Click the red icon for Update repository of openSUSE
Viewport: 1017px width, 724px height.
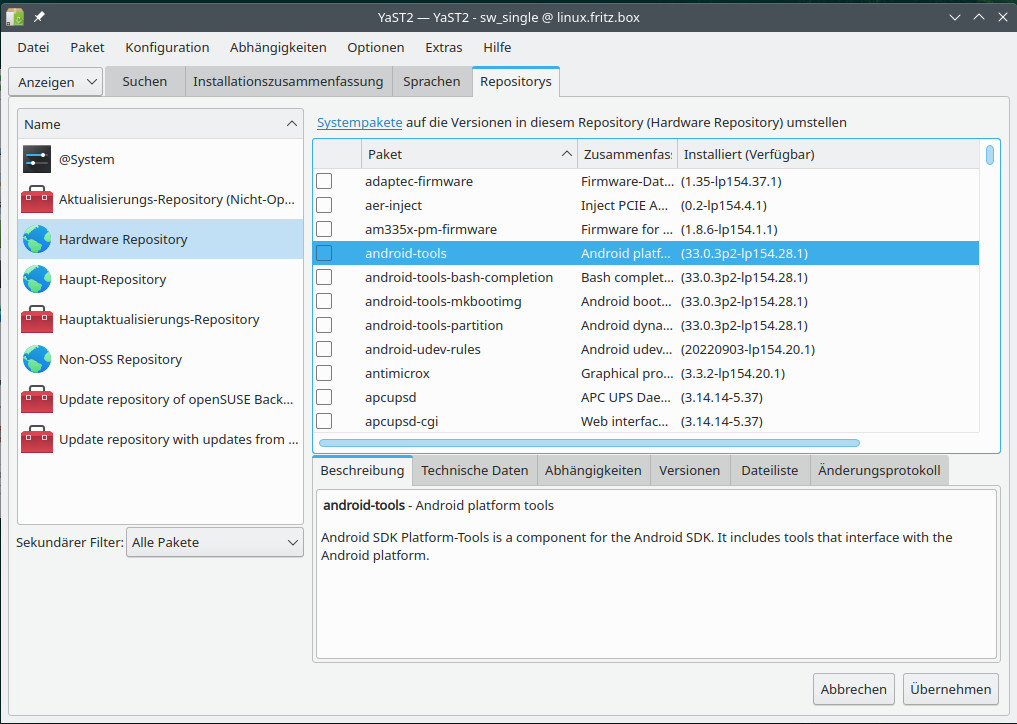click(x=36, y=398)
